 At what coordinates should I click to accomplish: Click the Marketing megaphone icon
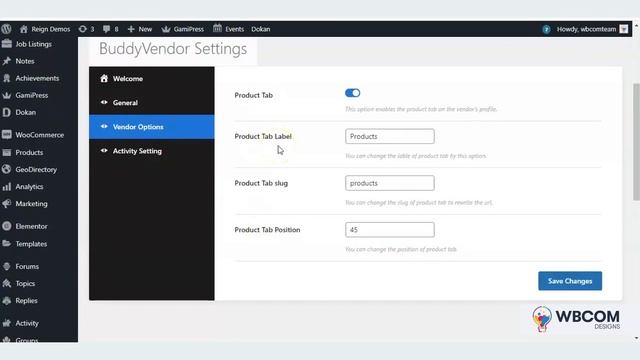[7, 203]
